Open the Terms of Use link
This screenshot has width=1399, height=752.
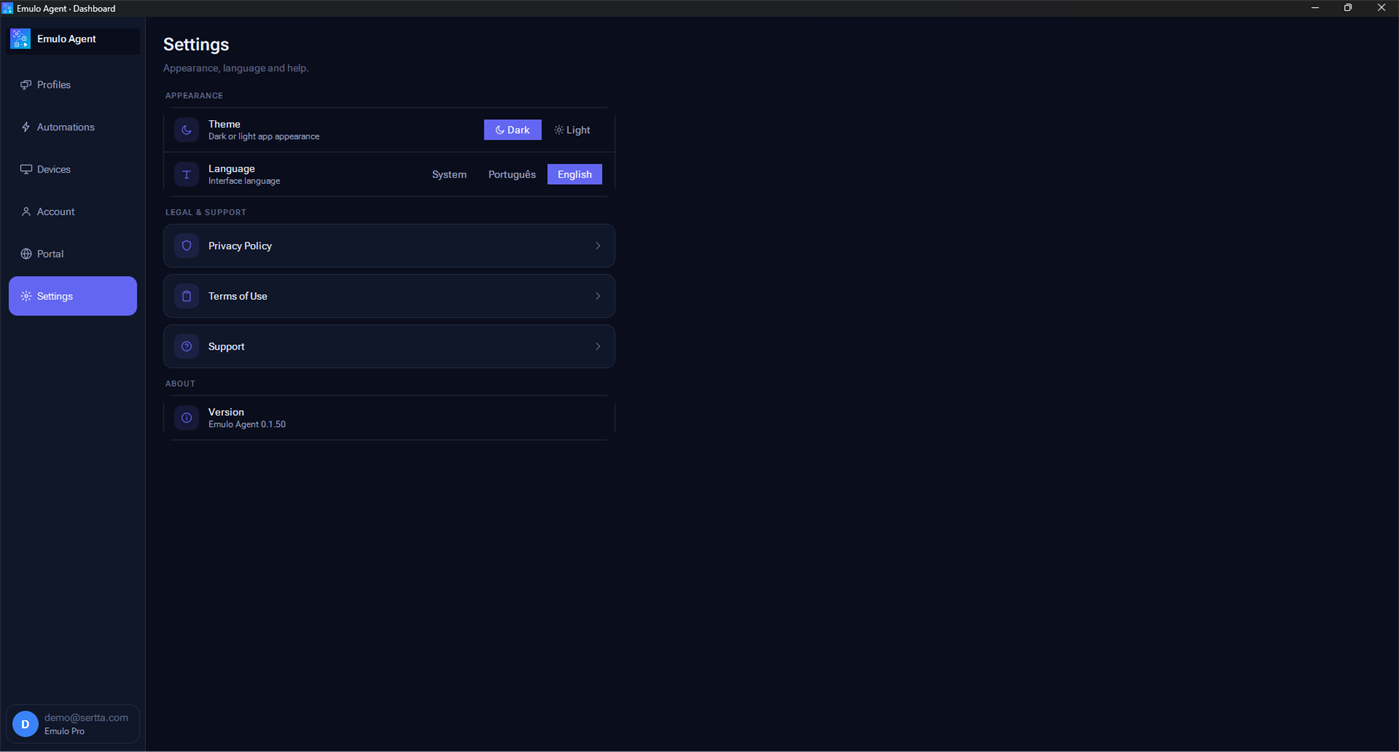(389, 296)
